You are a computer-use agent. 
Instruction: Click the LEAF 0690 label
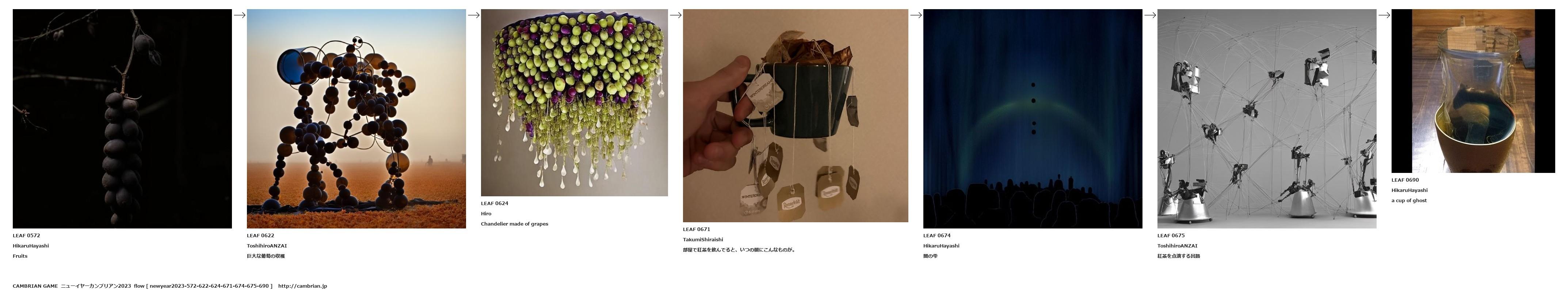click(1405, 180)
